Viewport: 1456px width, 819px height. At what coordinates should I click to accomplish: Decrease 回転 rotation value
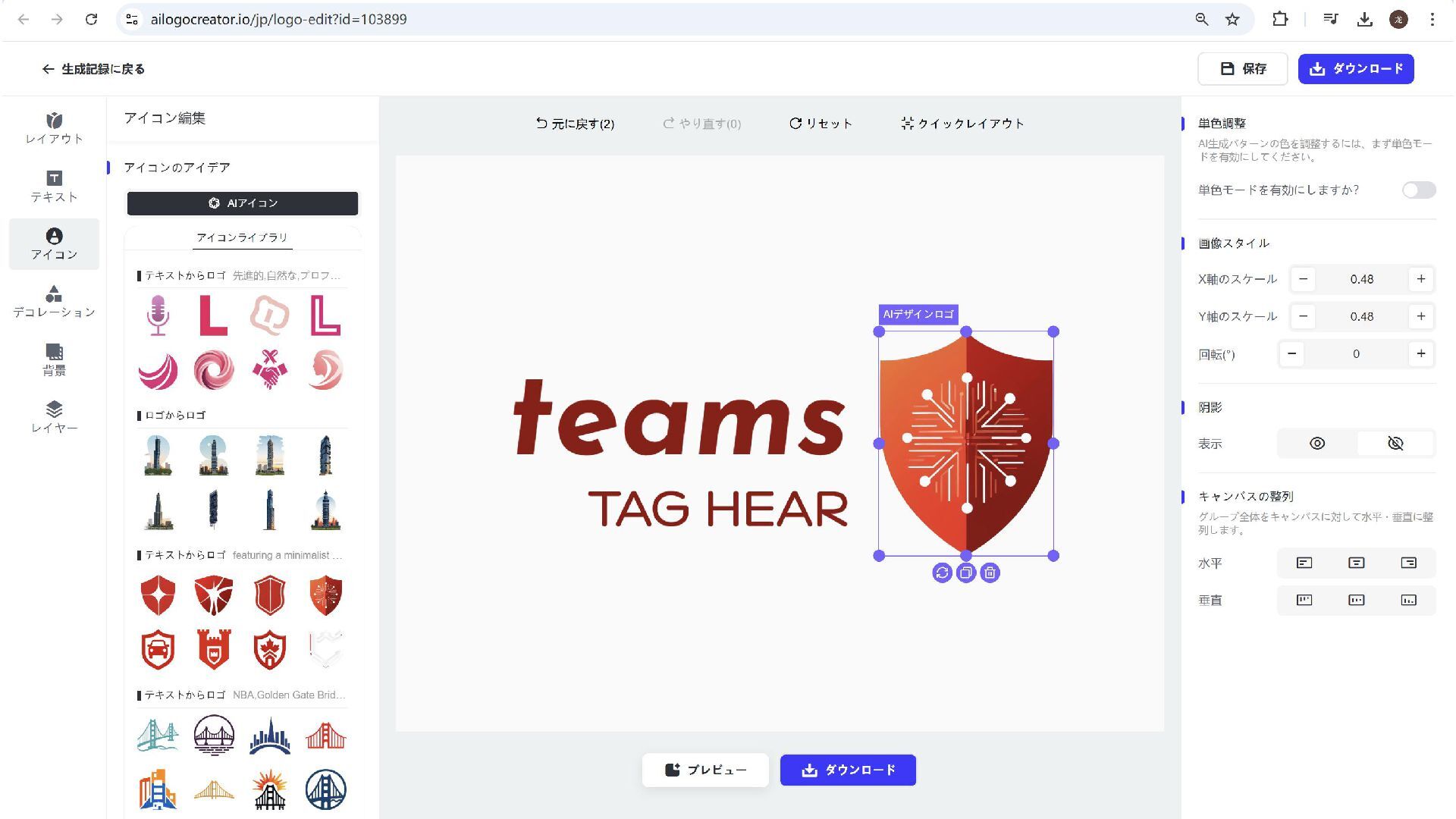point(1292,353)
